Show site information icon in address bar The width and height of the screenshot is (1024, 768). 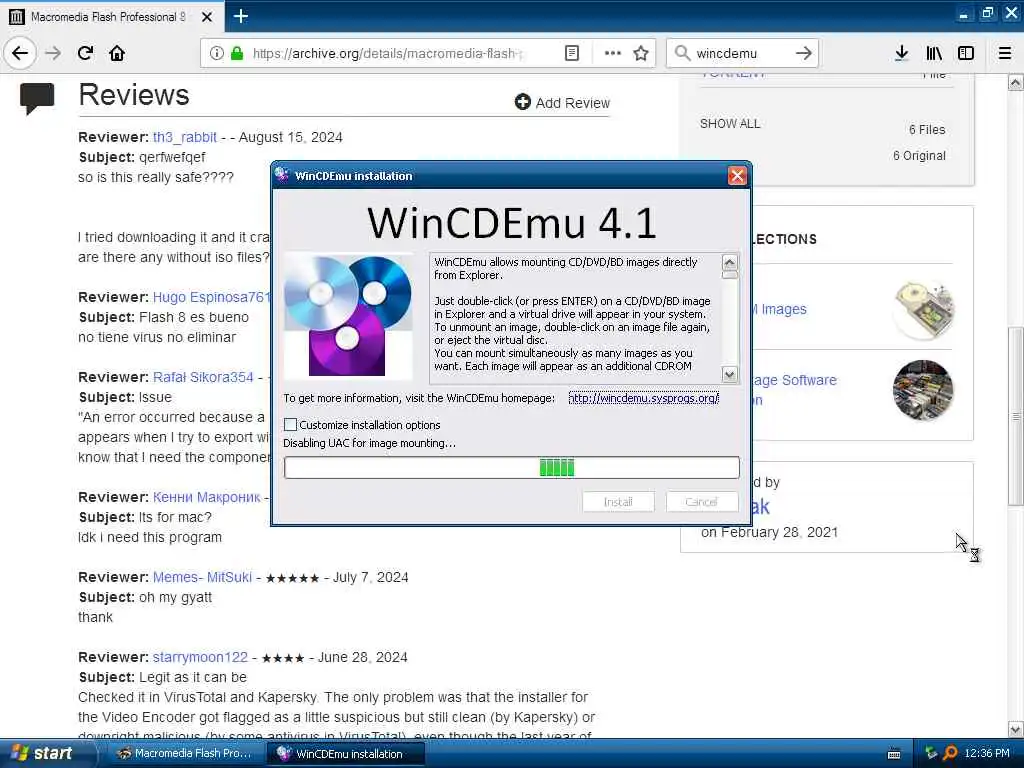pos(217,53)
